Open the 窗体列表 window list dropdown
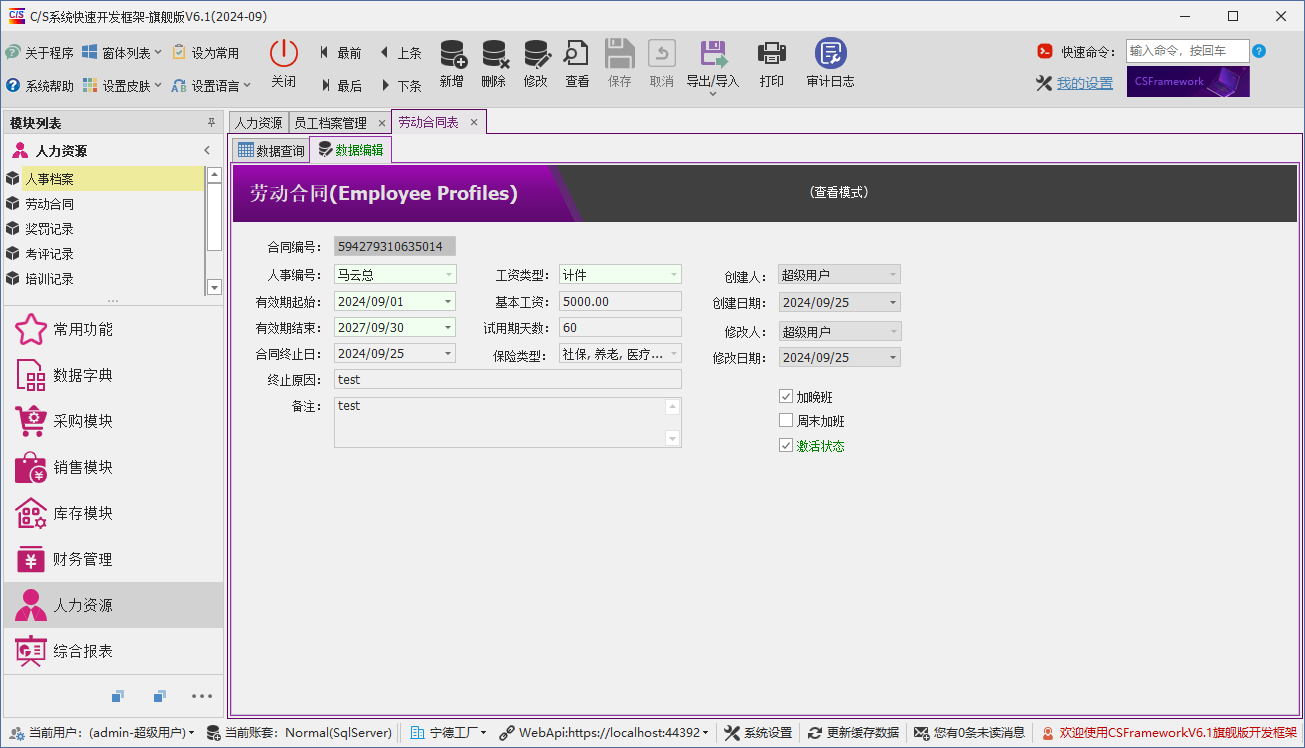1305x748 pixels. [122, 53]
